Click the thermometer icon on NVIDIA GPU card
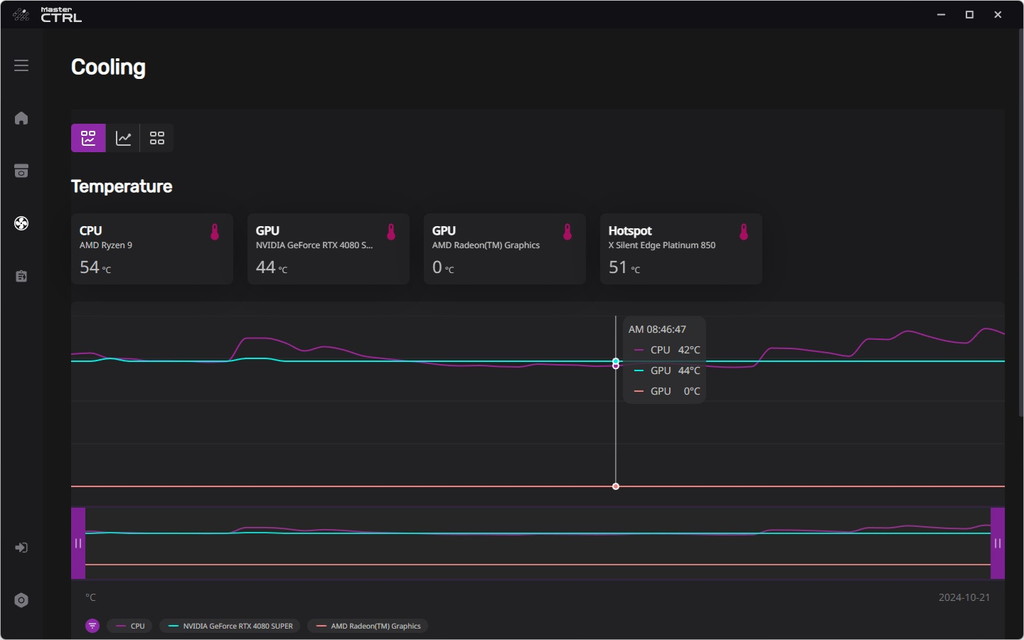This screenshot has width=1024, height=640. click(x=391, y=232)
